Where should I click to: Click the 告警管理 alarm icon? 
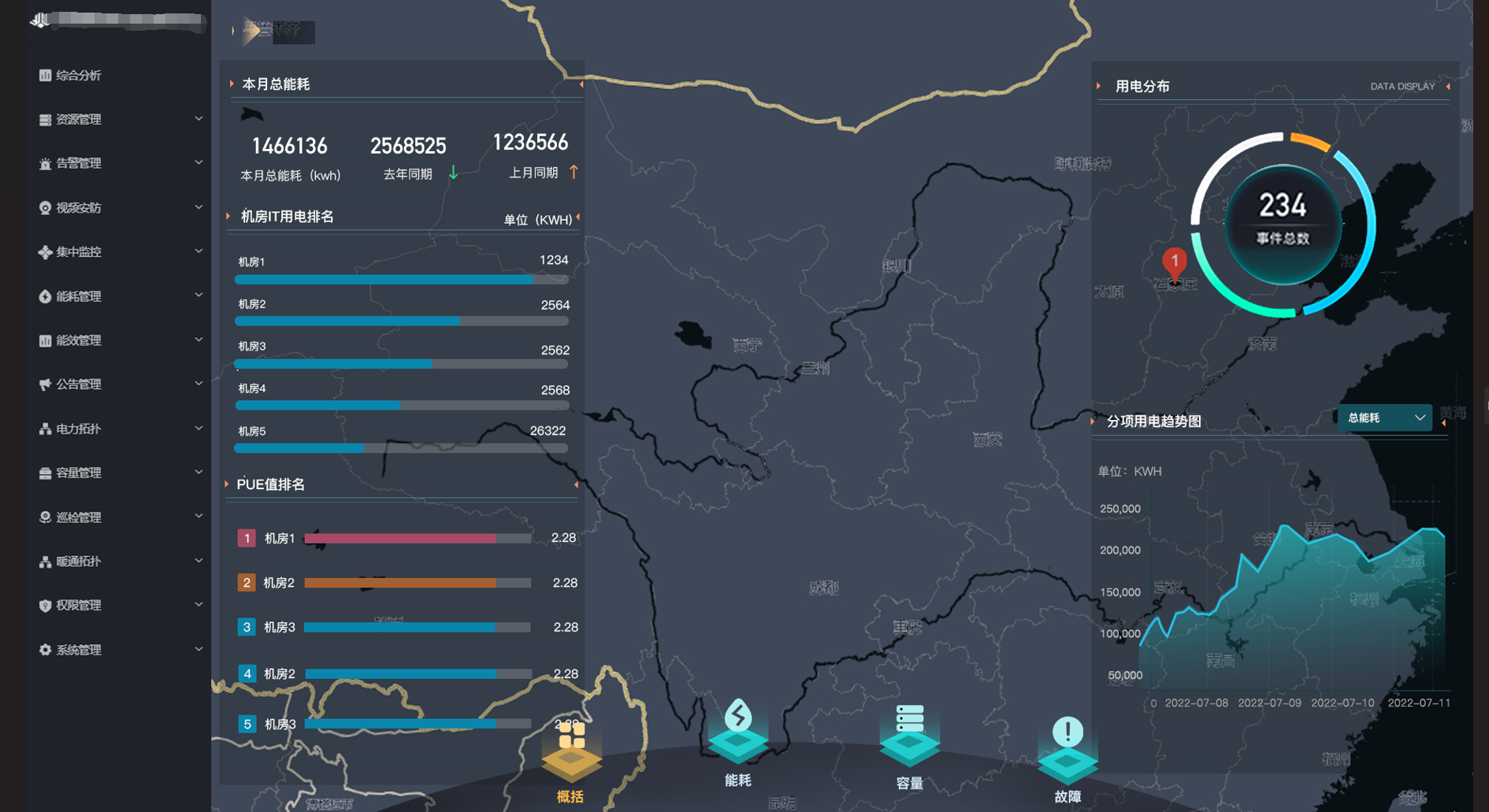45,164
